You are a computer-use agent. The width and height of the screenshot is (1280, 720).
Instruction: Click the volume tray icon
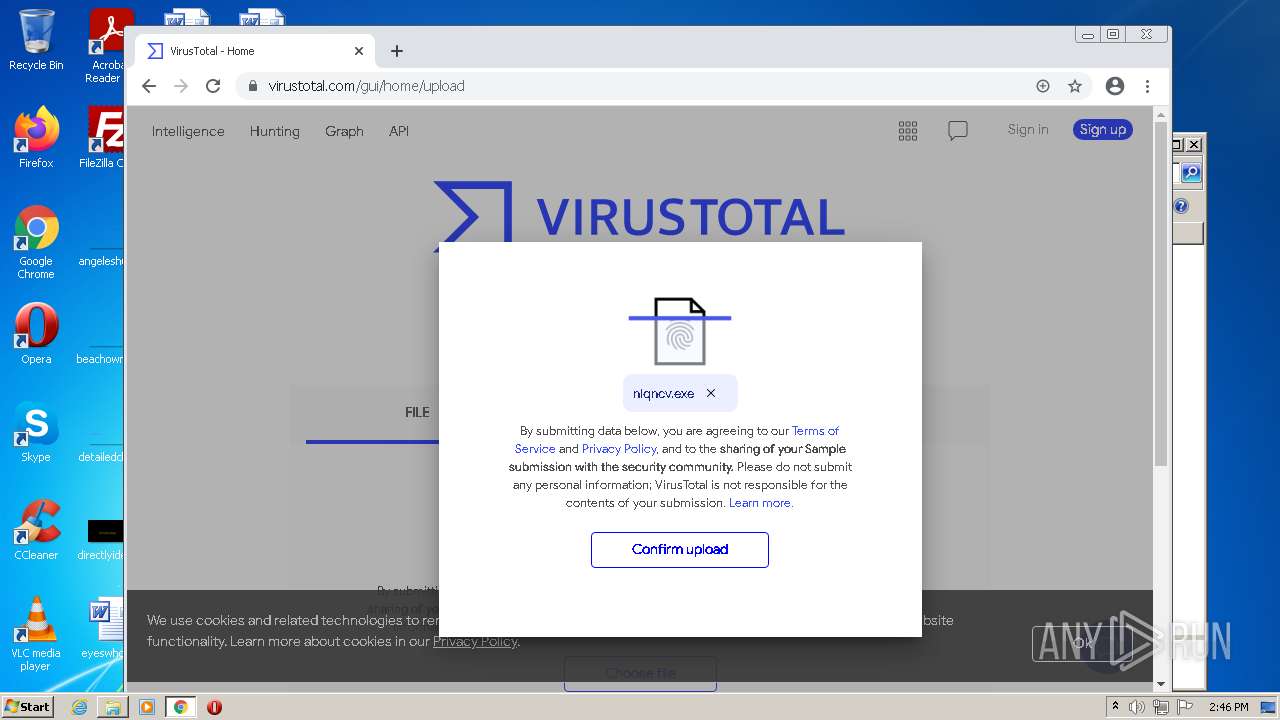click(x=1136, y=707)
